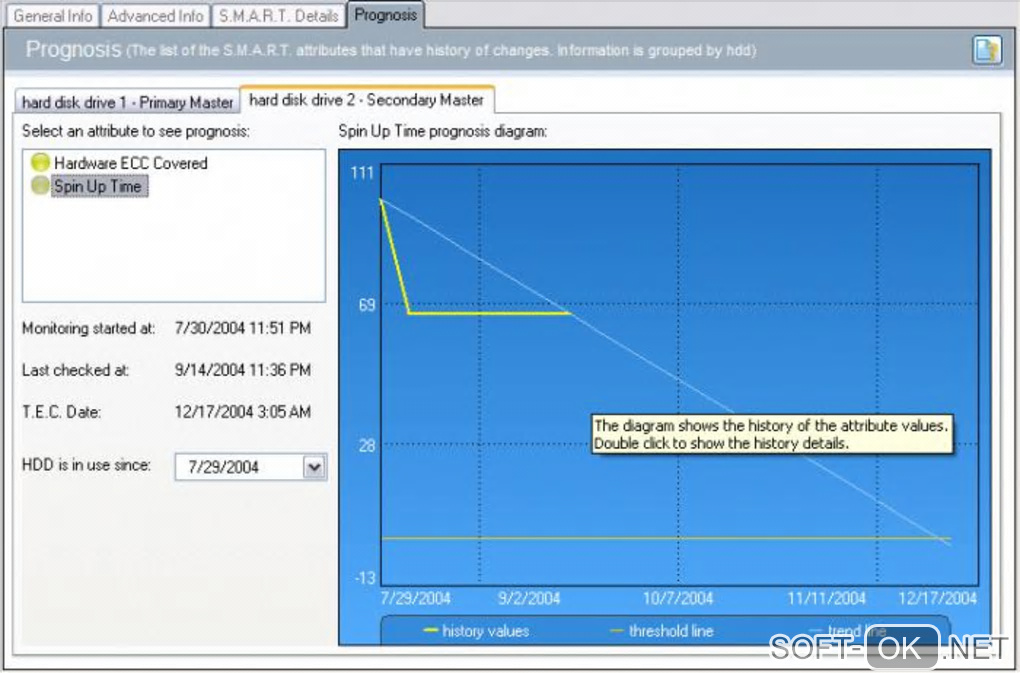This screenshot has height=673, width=1020.
Task: Select hard disk drive 2 Secondary Master tab
Action: coord(366,99)
